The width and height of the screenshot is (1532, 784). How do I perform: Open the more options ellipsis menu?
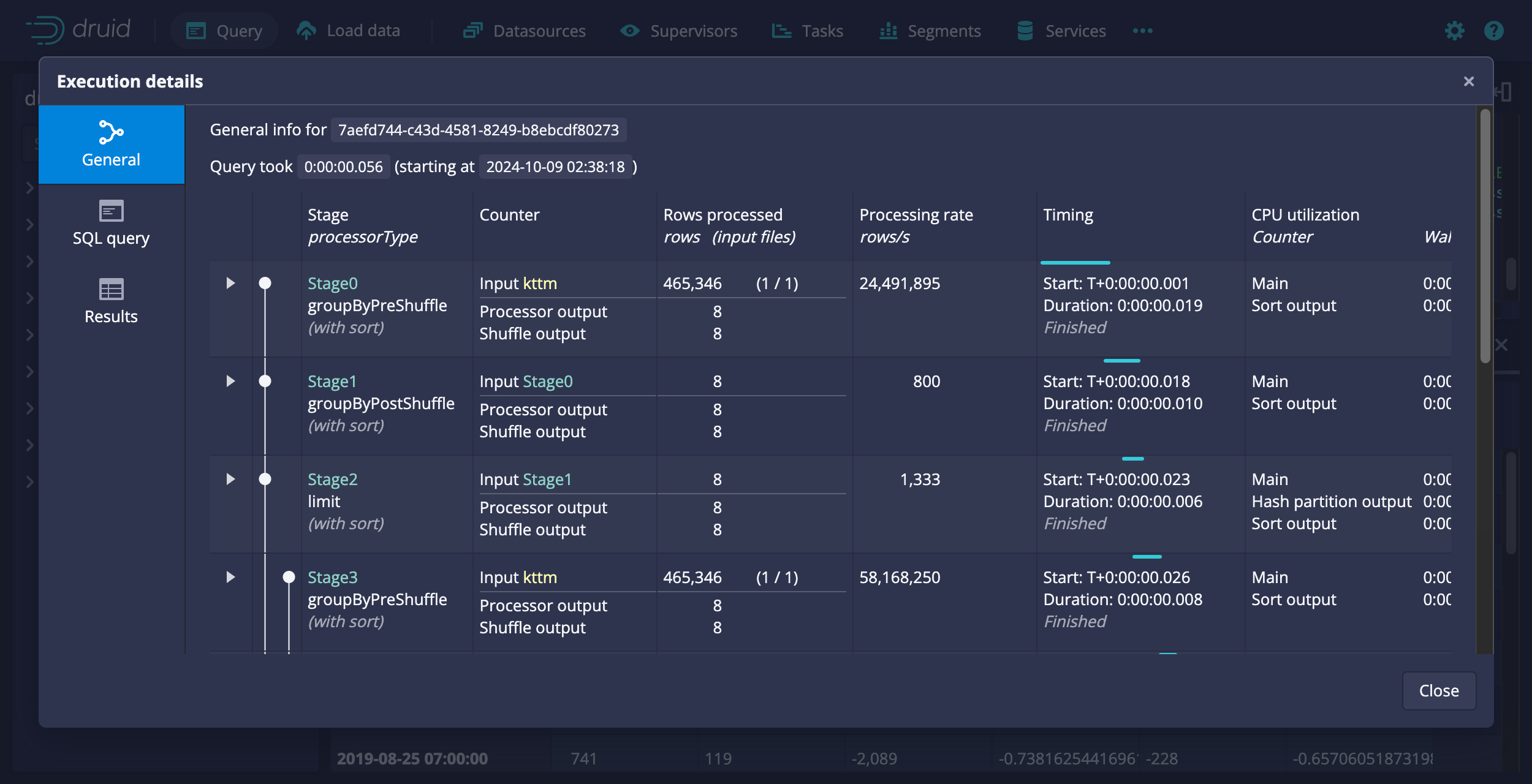(1142, 31)
